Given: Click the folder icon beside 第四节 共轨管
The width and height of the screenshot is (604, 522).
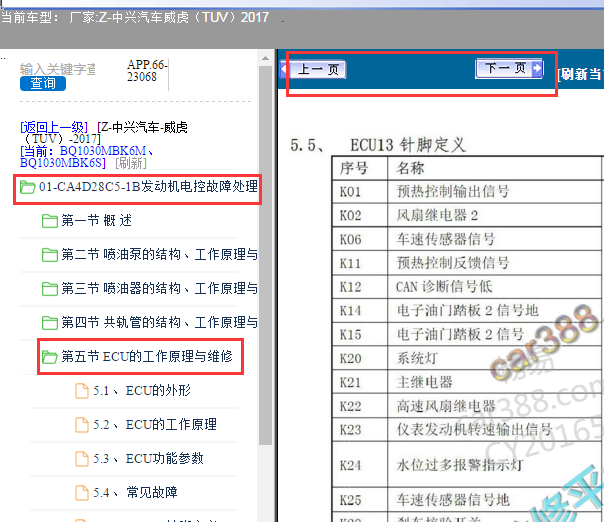Looking at the screenshot, I should pos(50,323).
